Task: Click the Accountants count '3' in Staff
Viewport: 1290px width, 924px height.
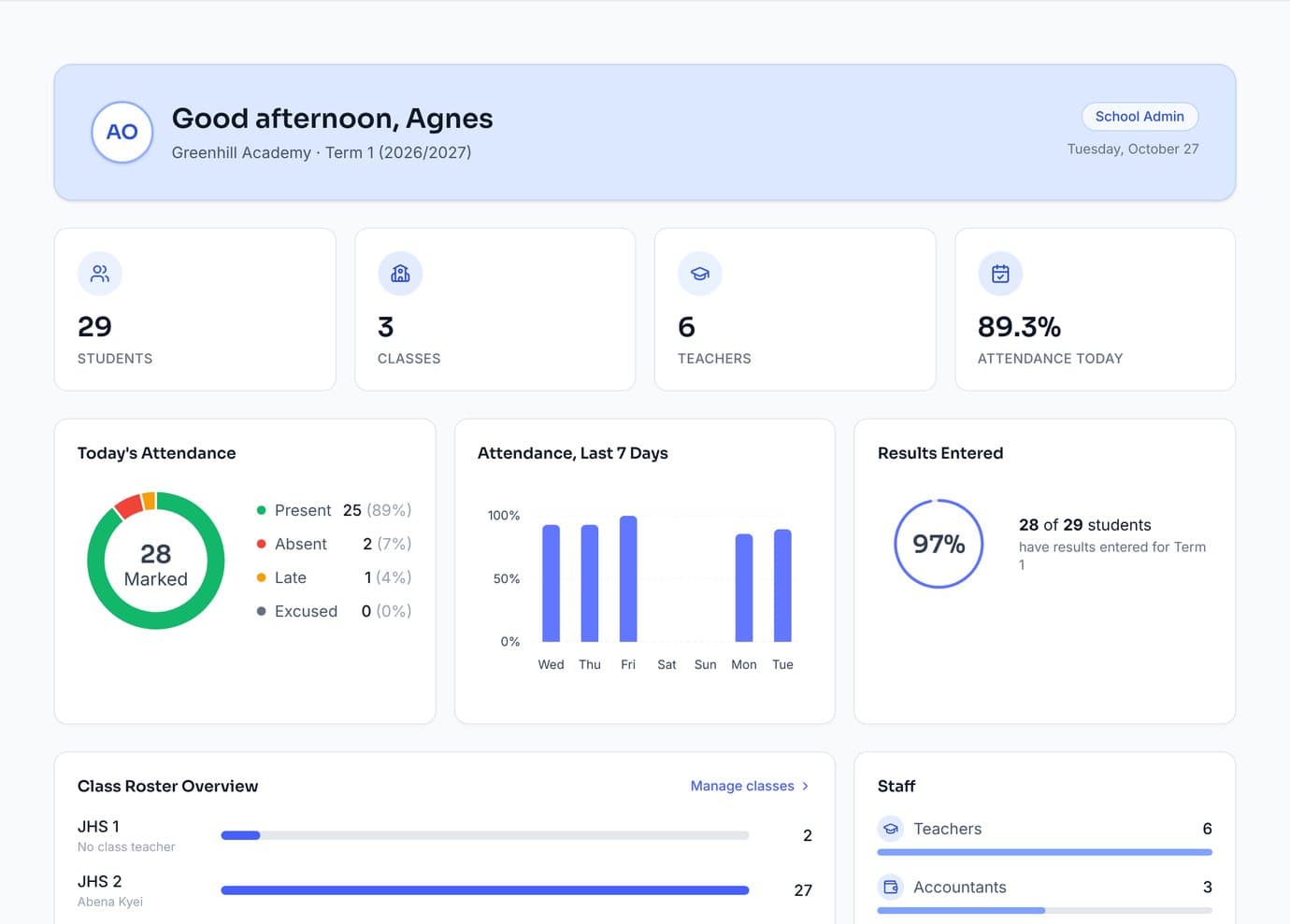Action: pyautogui.click(x=1207, y=888)
